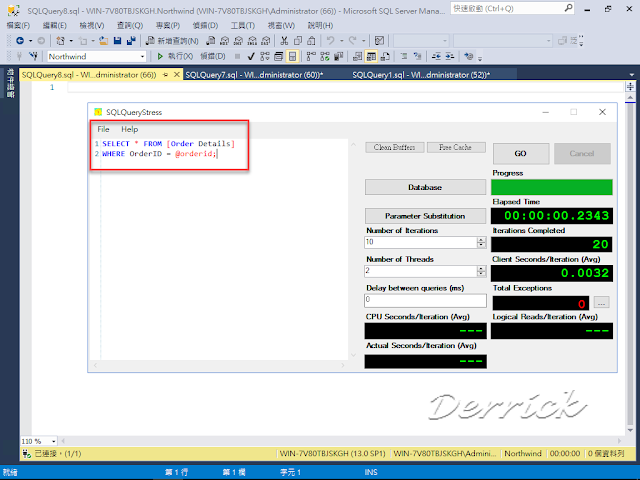Open the Northwind database dropdown

click(142, 56)
